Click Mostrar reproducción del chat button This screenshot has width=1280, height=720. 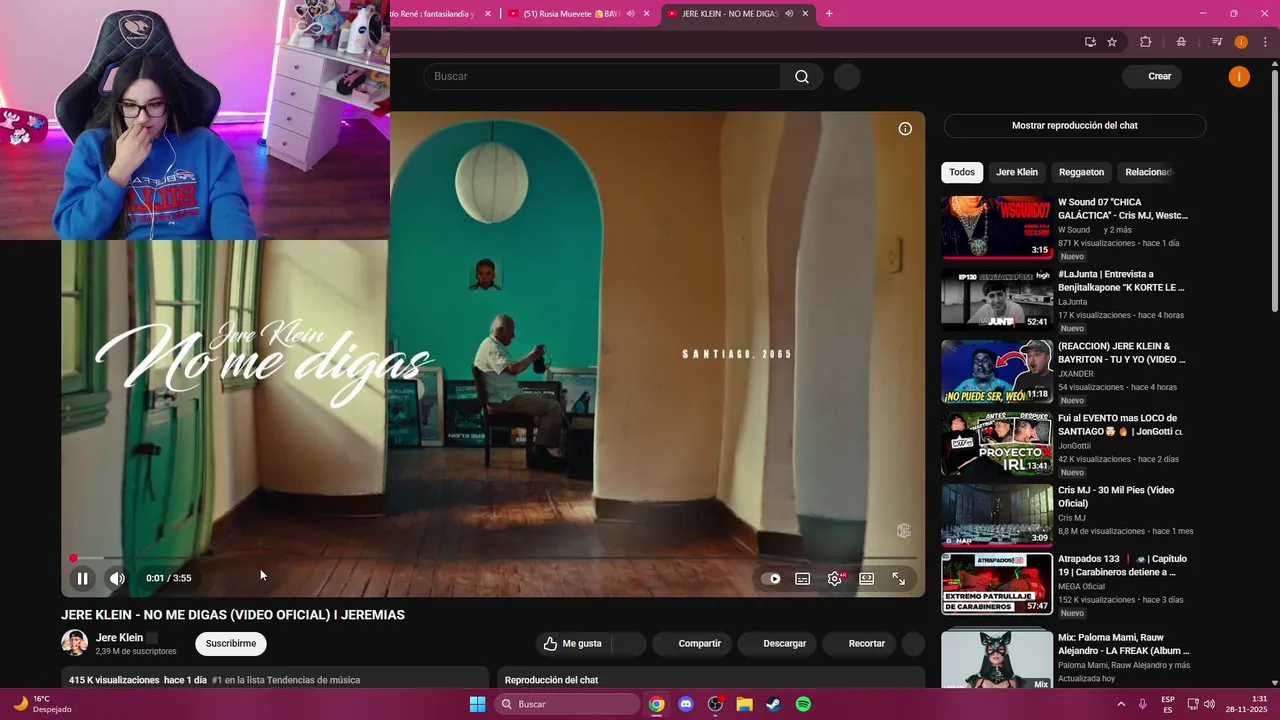point(1075,125)
